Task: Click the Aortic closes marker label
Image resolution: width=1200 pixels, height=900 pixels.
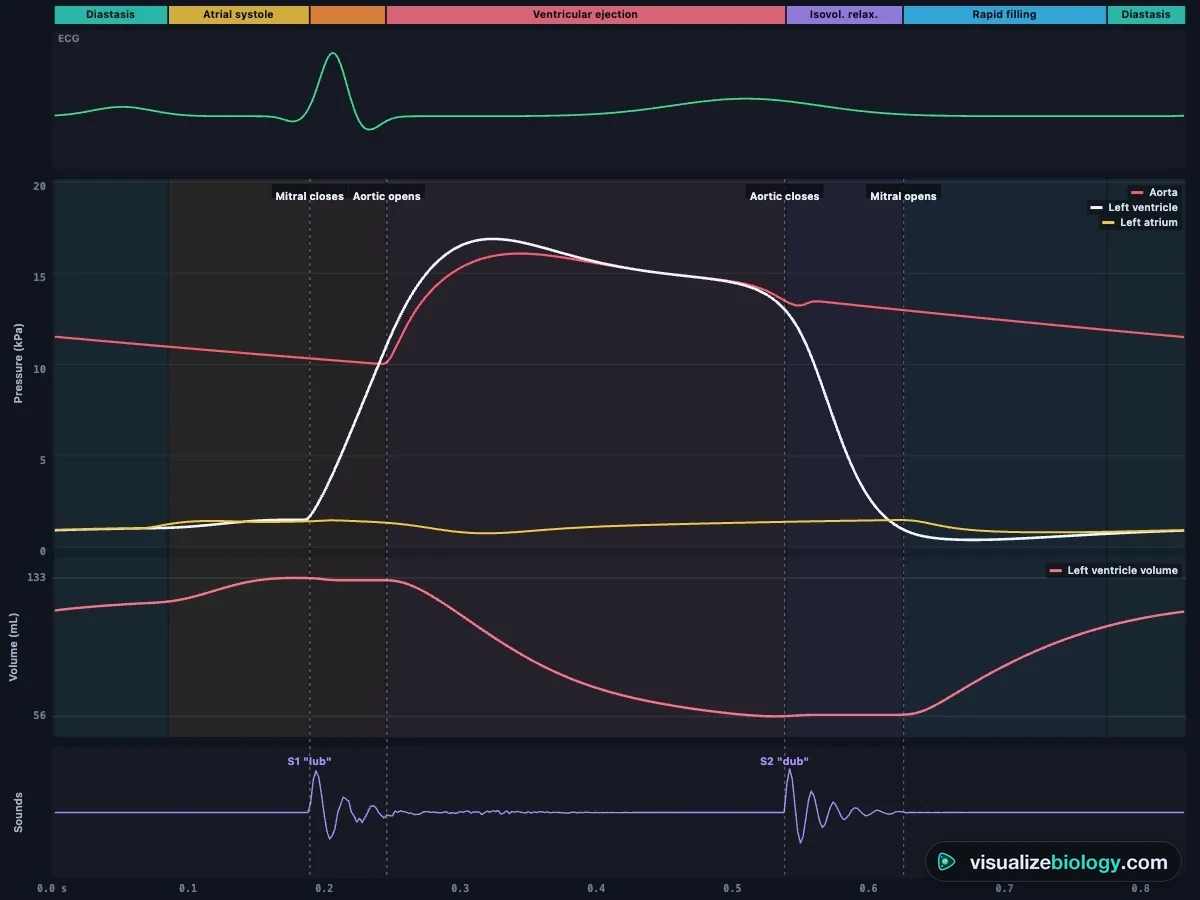Action: [784, 196]
